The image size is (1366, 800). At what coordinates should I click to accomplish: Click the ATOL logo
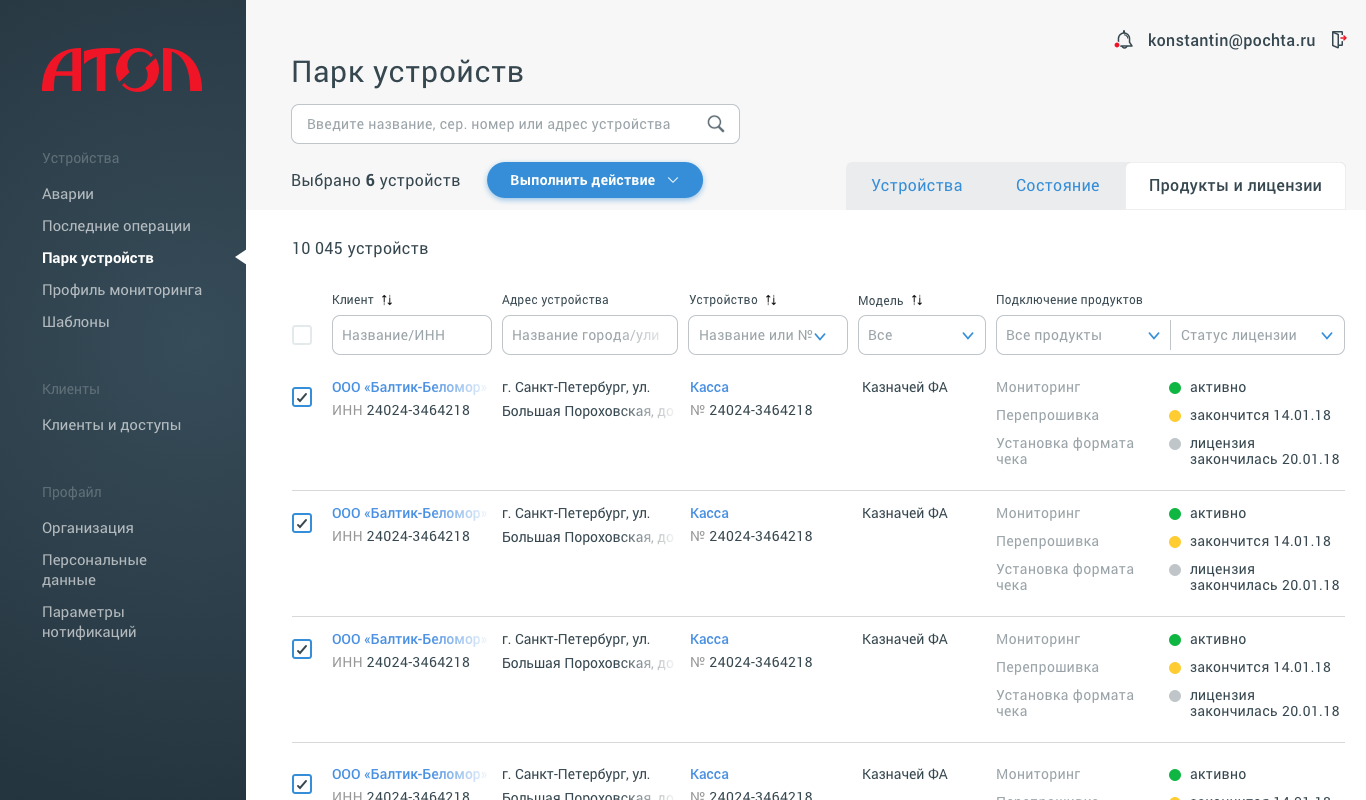tap(122, 69)
